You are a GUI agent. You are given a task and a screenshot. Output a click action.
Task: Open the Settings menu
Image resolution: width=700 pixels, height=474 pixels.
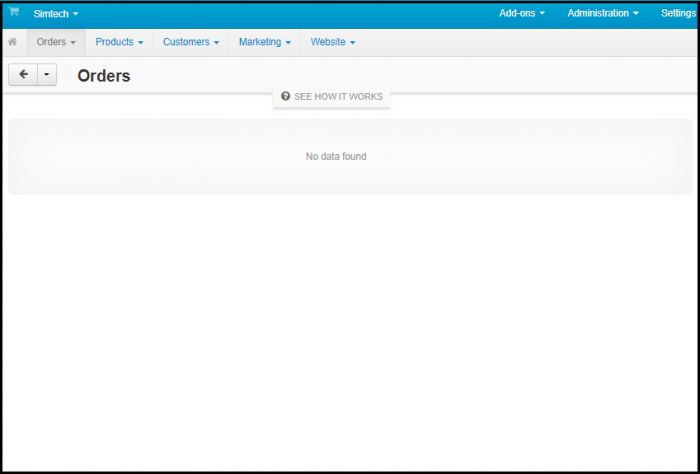pyautogui.click(x=679, y=13)
